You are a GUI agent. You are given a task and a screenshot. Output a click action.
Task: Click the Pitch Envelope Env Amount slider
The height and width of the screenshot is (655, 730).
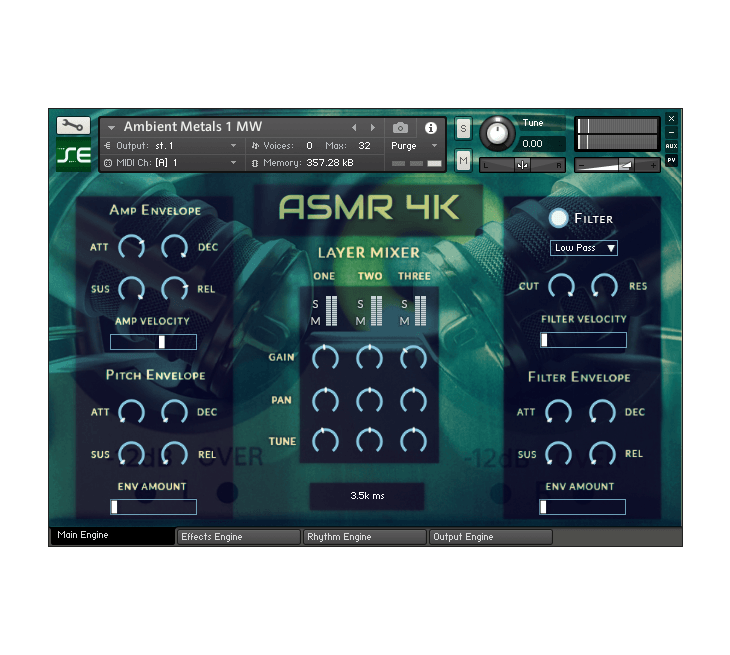[x=153, y=507]
